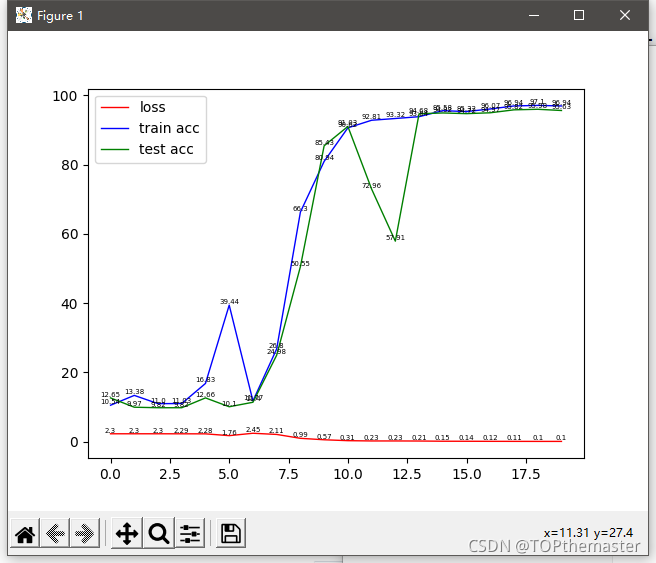Save the figure with the floppy icon
656x563 pixels.
pyautogui.click(x=231, y=533)
